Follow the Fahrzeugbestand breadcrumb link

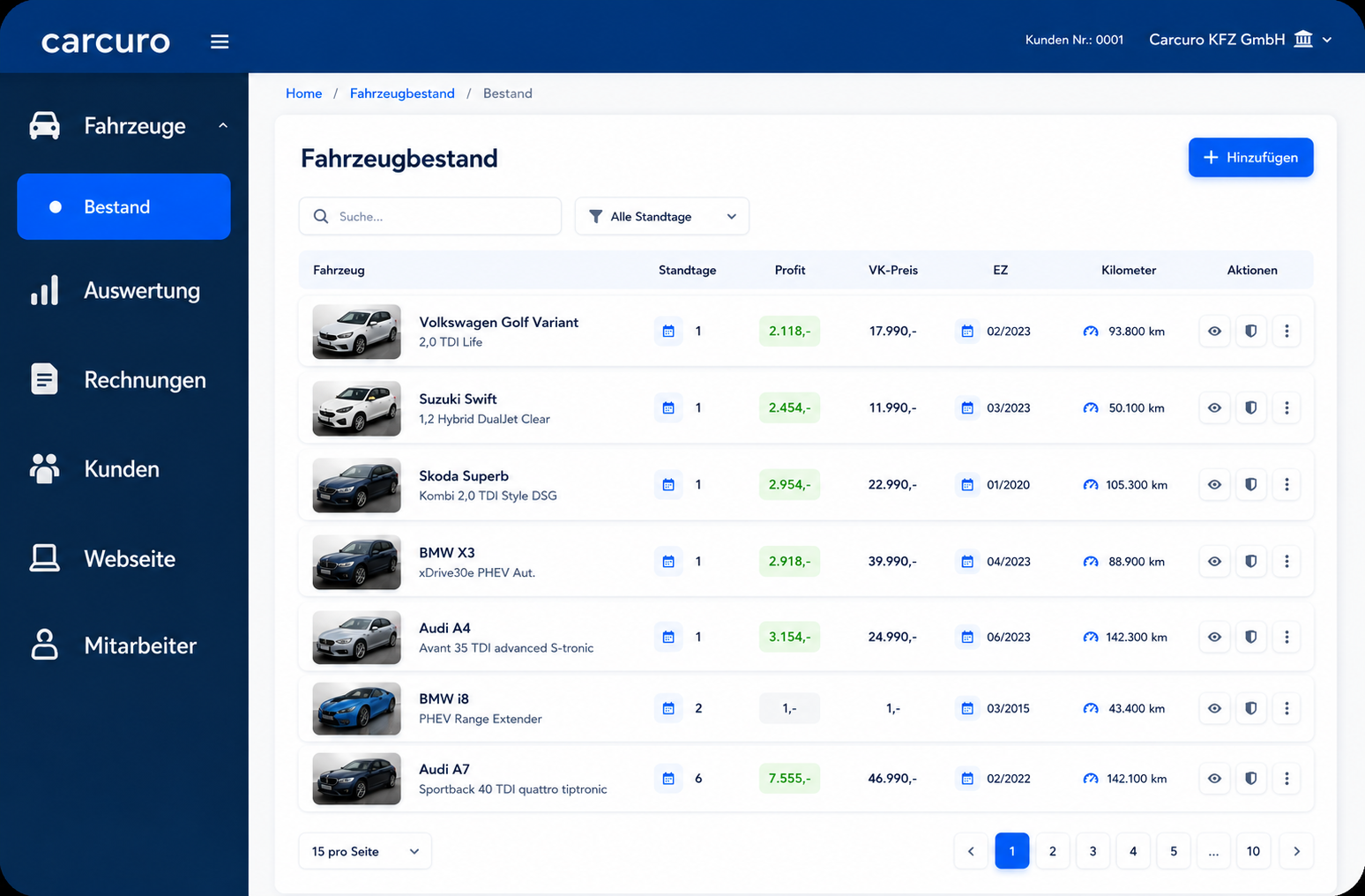point(402,93)
